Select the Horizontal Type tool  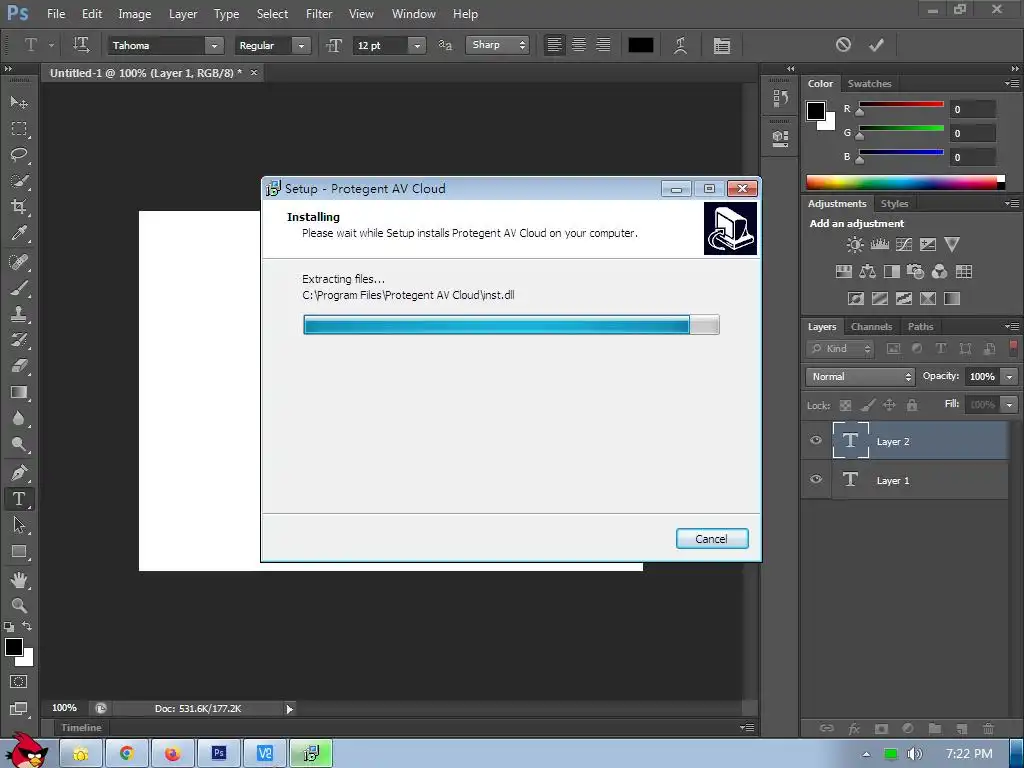[x=18, y=499]
